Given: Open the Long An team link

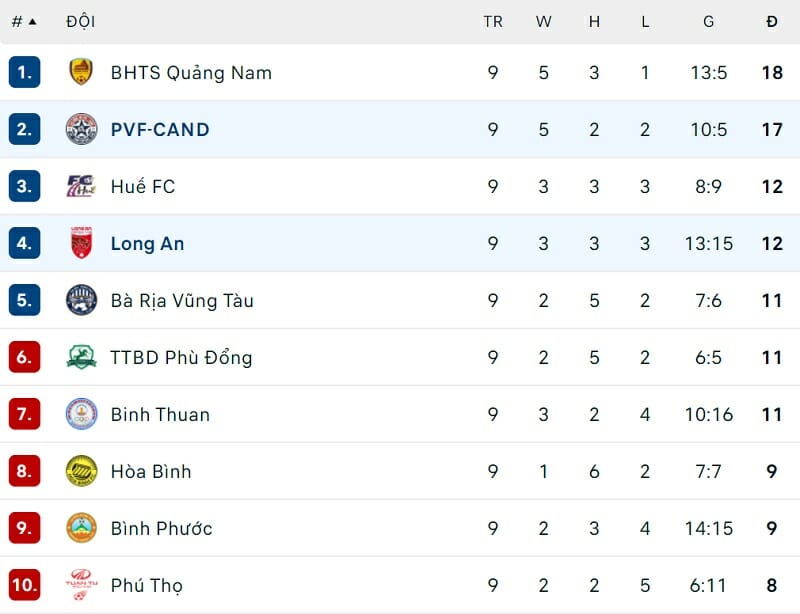Looking at the screenshot, I should click(x=147, y=243).
